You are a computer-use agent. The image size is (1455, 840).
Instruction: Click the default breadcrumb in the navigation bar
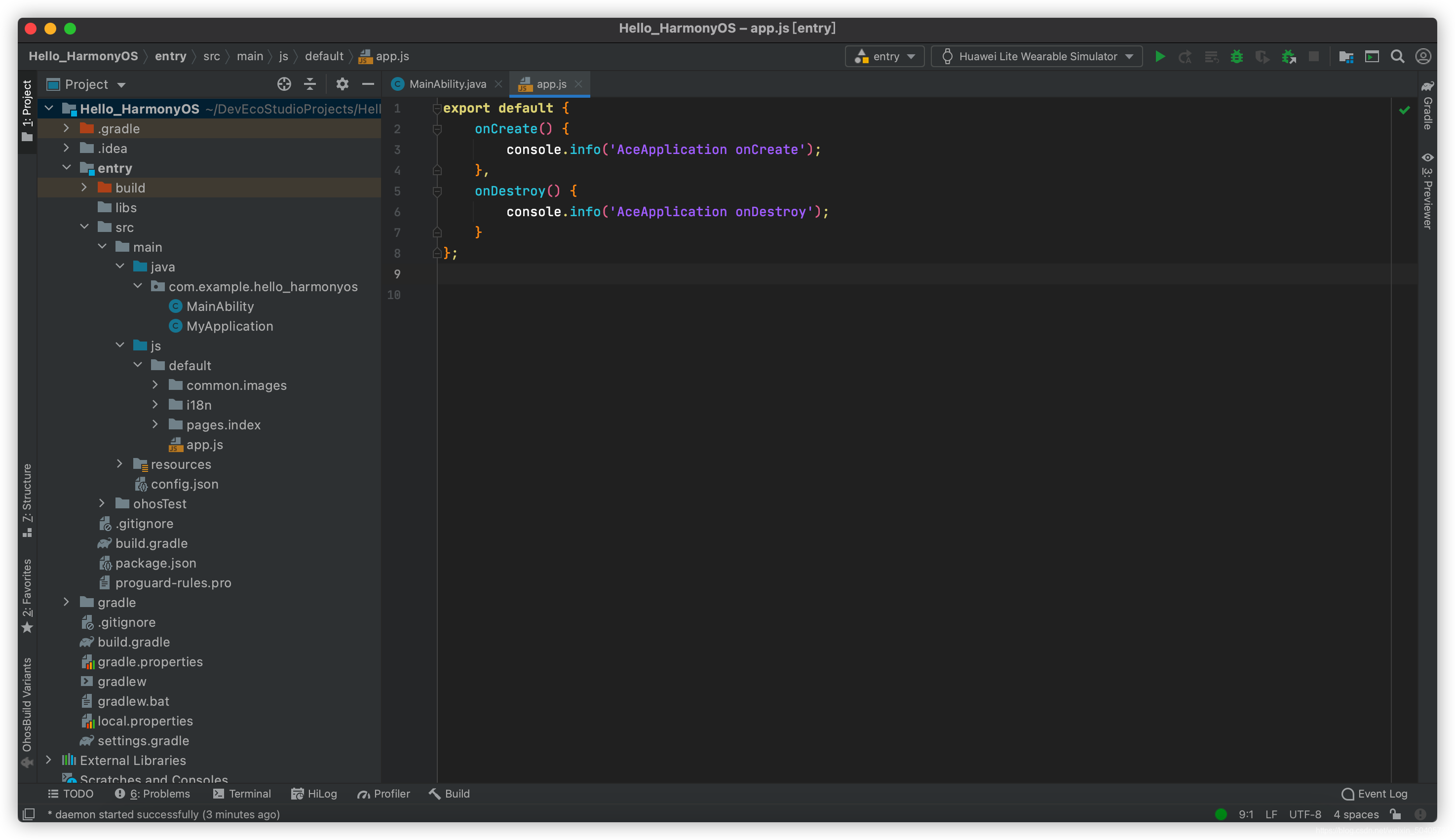(324, 57)
